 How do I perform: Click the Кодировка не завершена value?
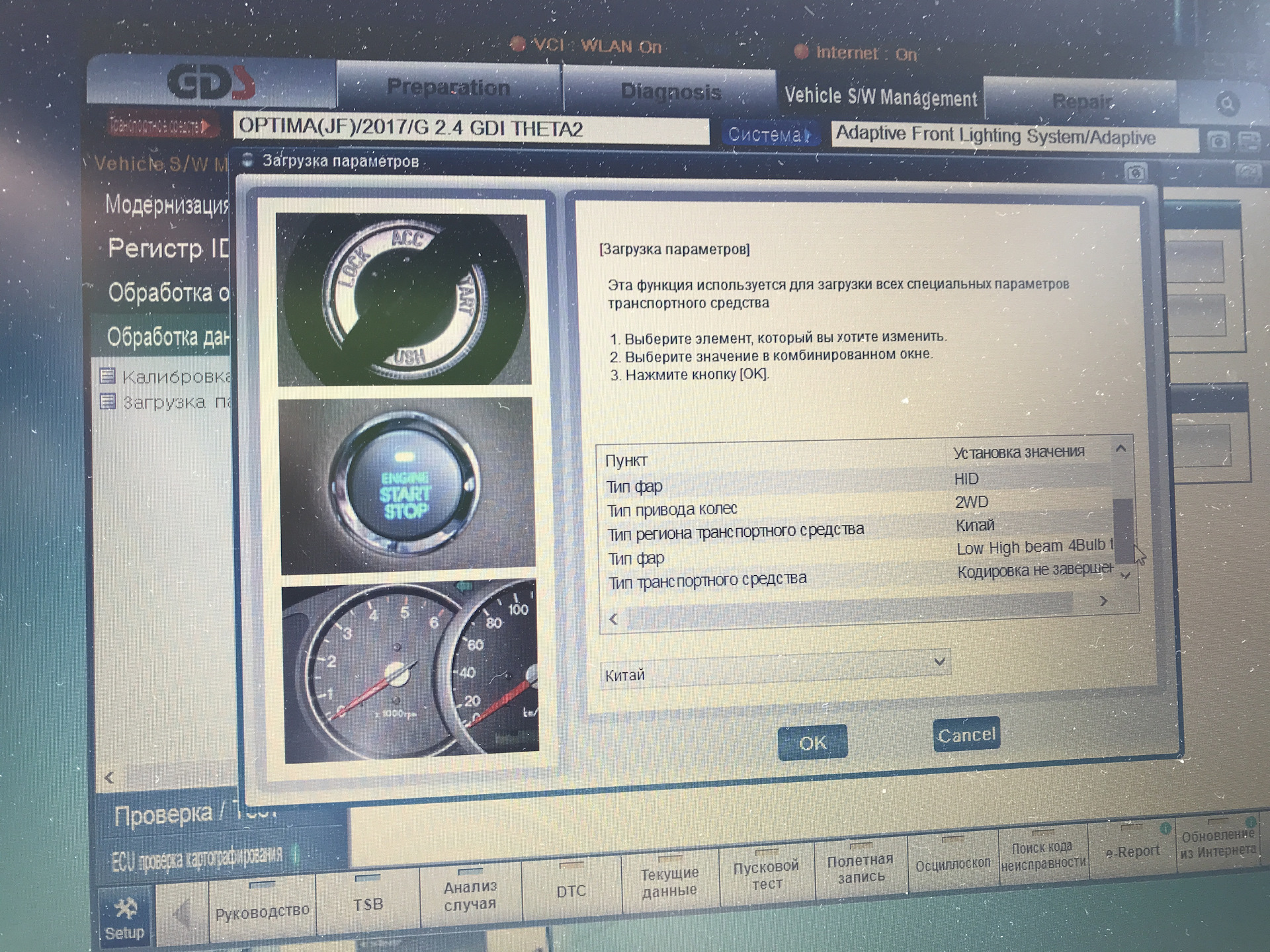click(x=1035, y=570)
